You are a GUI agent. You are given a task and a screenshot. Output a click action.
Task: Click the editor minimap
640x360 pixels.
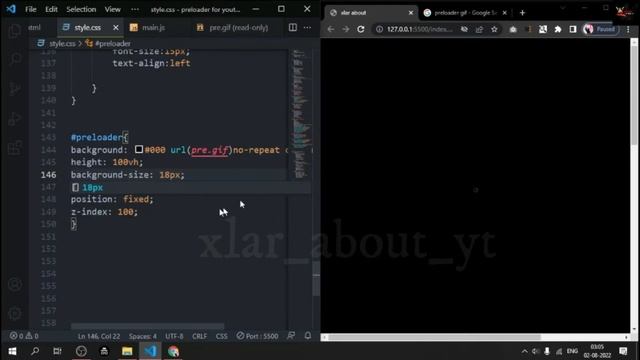coord(300,114)
